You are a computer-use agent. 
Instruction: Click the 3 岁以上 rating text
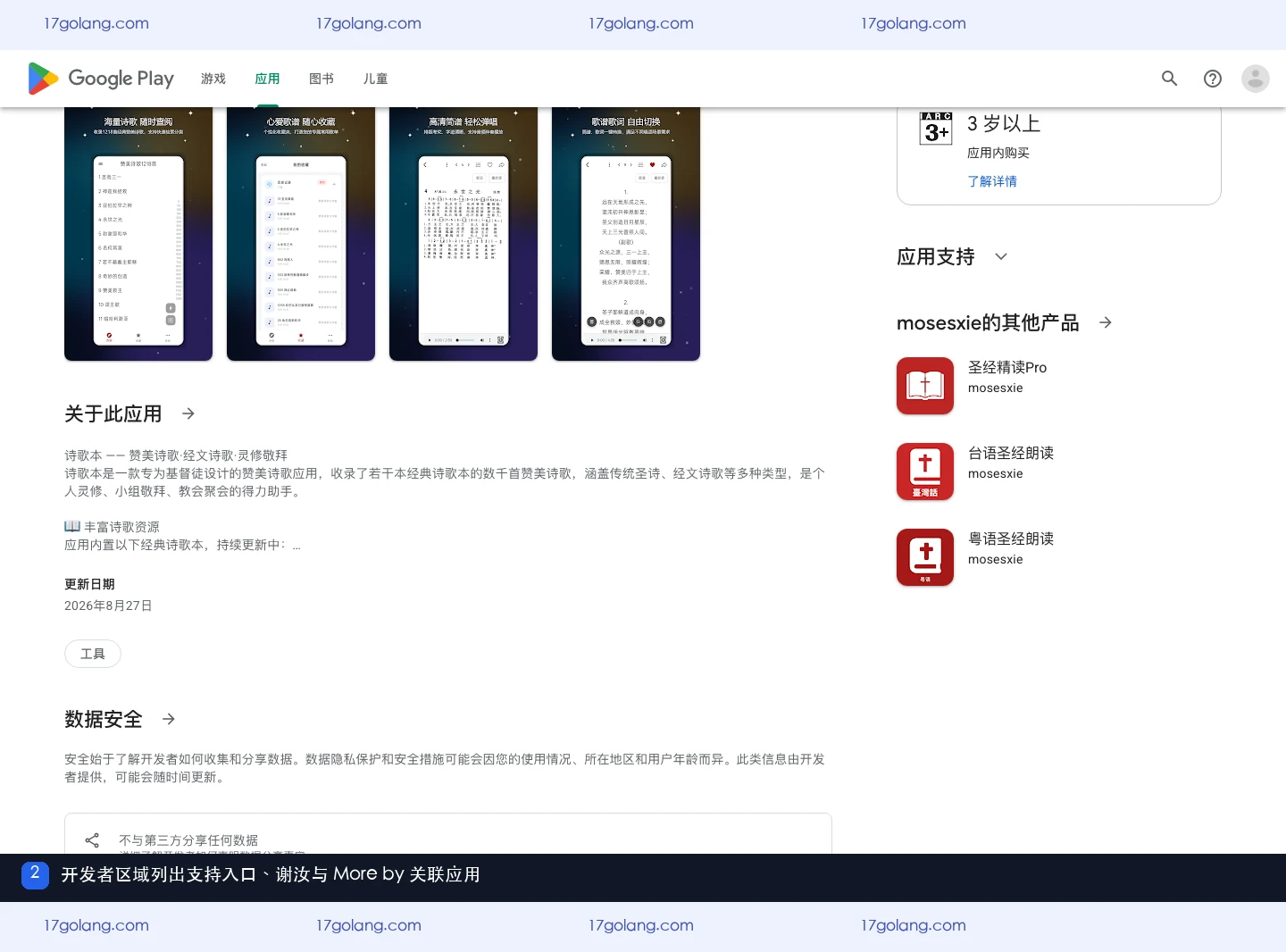[x=1004, y=123]
